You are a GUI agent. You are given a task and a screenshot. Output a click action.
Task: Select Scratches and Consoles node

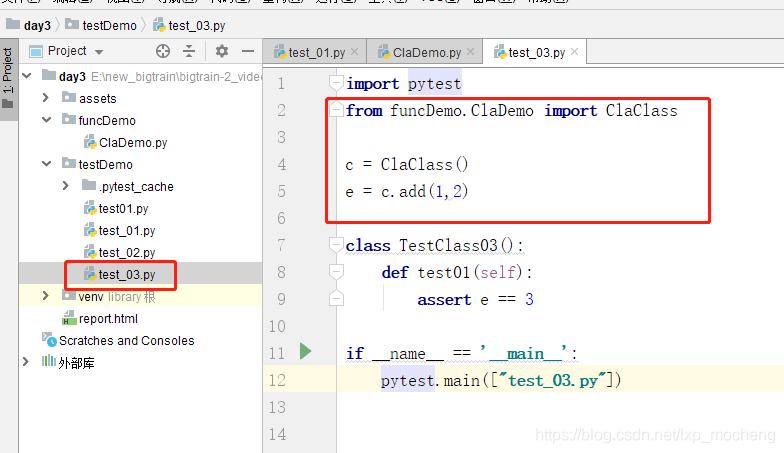118,340
